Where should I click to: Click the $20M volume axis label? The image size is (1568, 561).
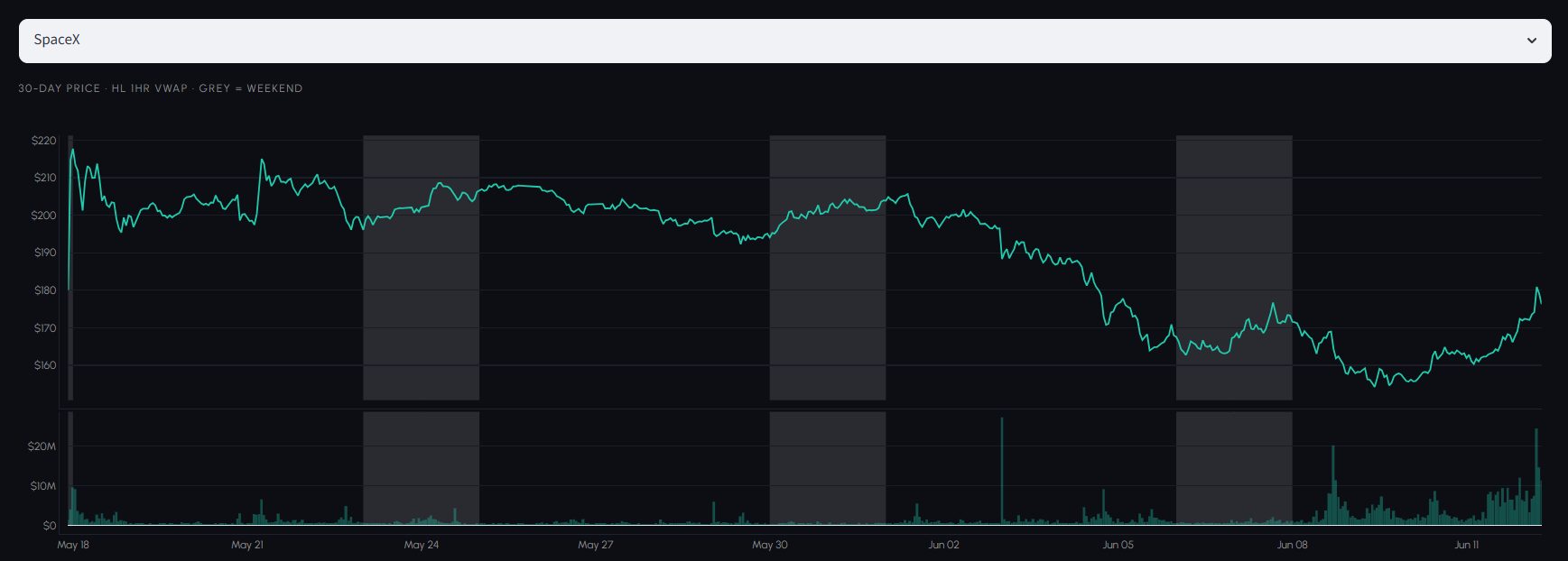point(42,446)
